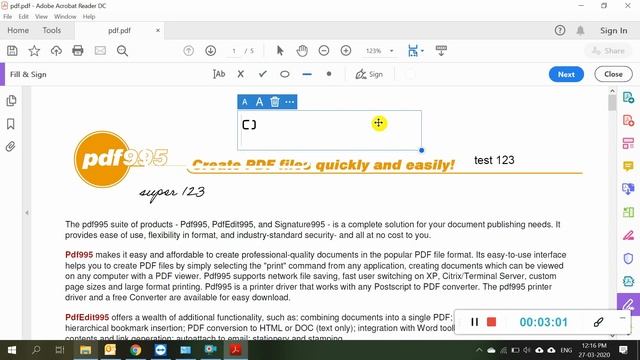This screenshot has width=640, height=360.
Task: Open the Windows Start menu
Action: click(12, 350)
